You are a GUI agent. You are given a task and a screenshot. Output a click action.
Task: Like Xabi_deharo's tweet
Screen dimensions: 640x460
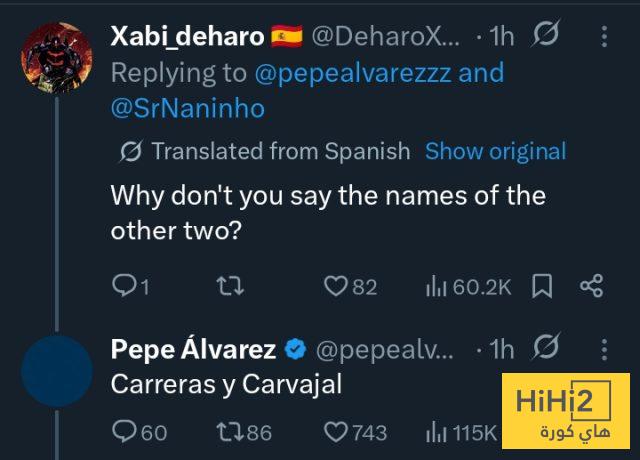(x=335, y=287)
